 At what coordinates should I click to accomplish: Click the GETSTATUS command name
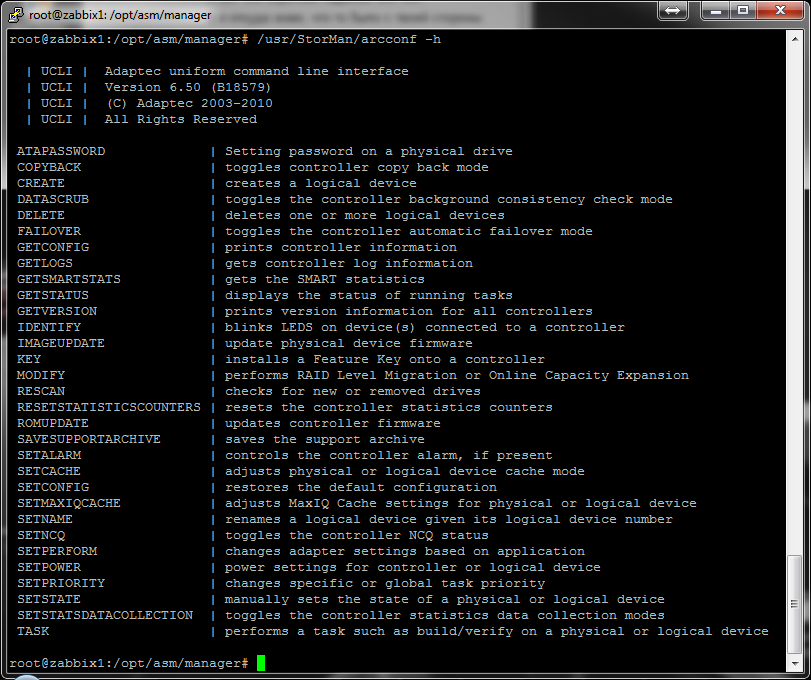53,296
